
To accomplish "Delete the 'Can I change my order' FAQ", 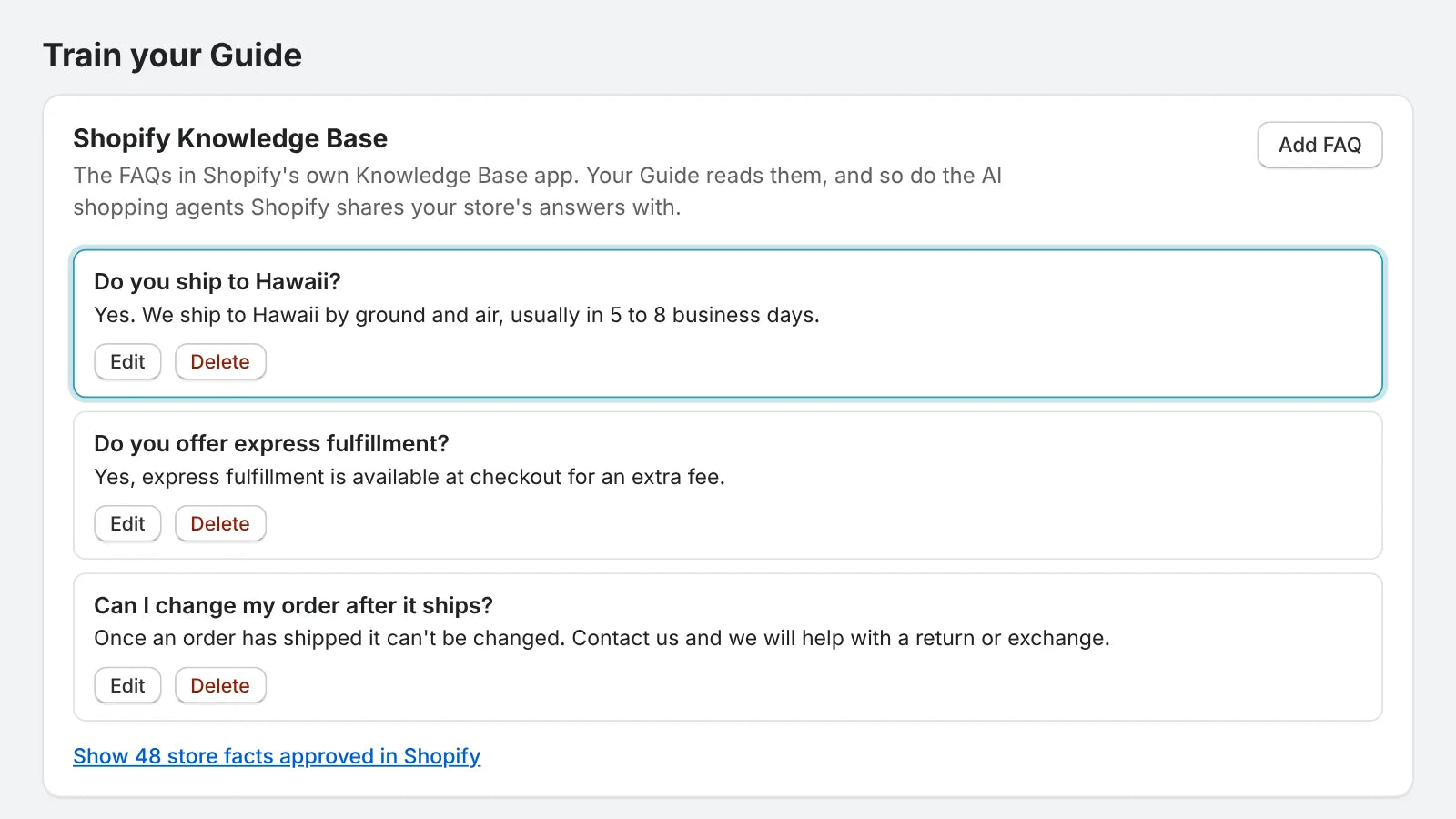I will [220, 685].
